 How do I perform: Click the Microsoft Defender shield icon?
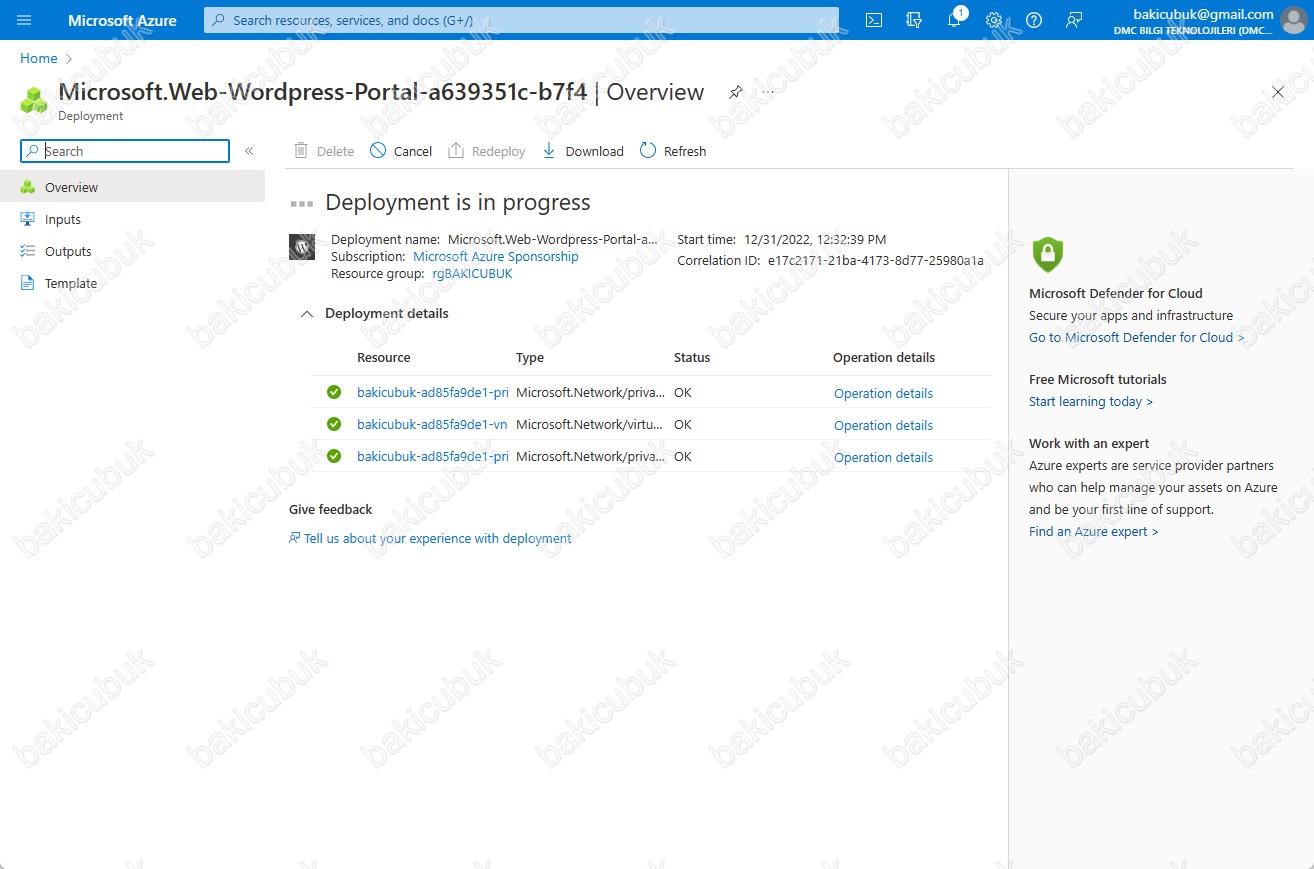pos(1047,254)
